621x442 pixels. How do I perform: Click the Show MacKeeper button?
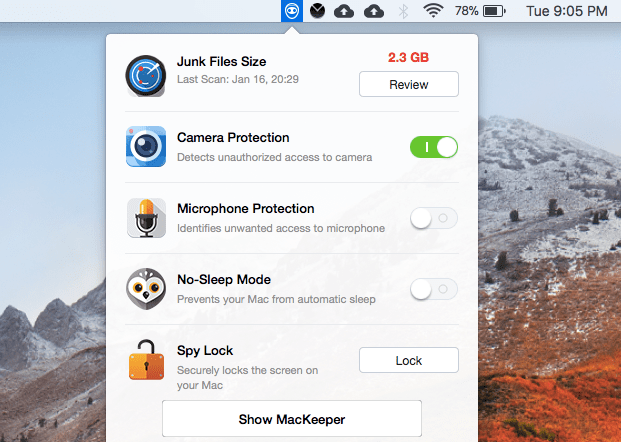tap(291, 419)
